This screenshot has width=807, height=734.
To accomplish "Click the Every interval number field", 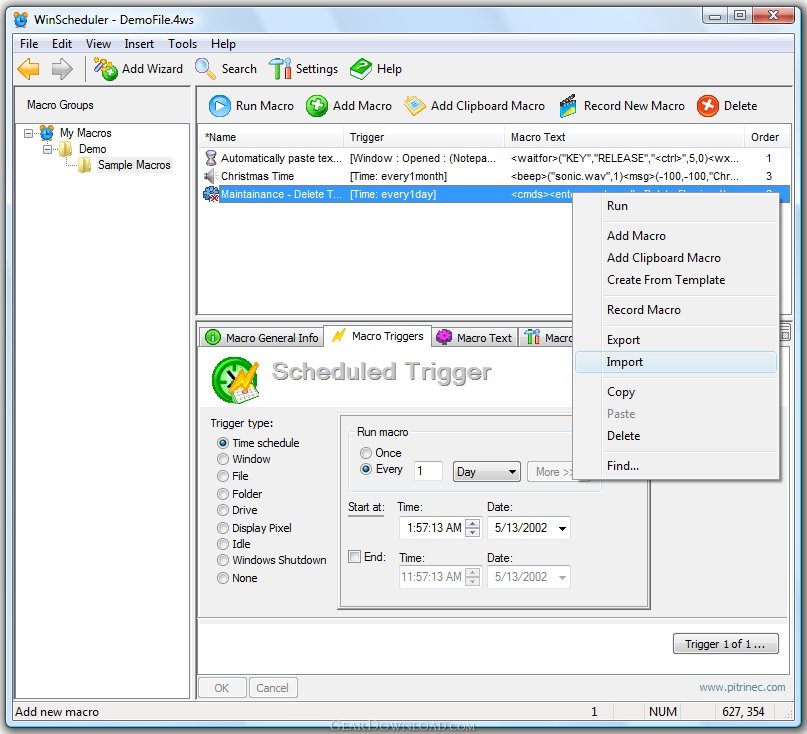I will click(x=428, y=471).
